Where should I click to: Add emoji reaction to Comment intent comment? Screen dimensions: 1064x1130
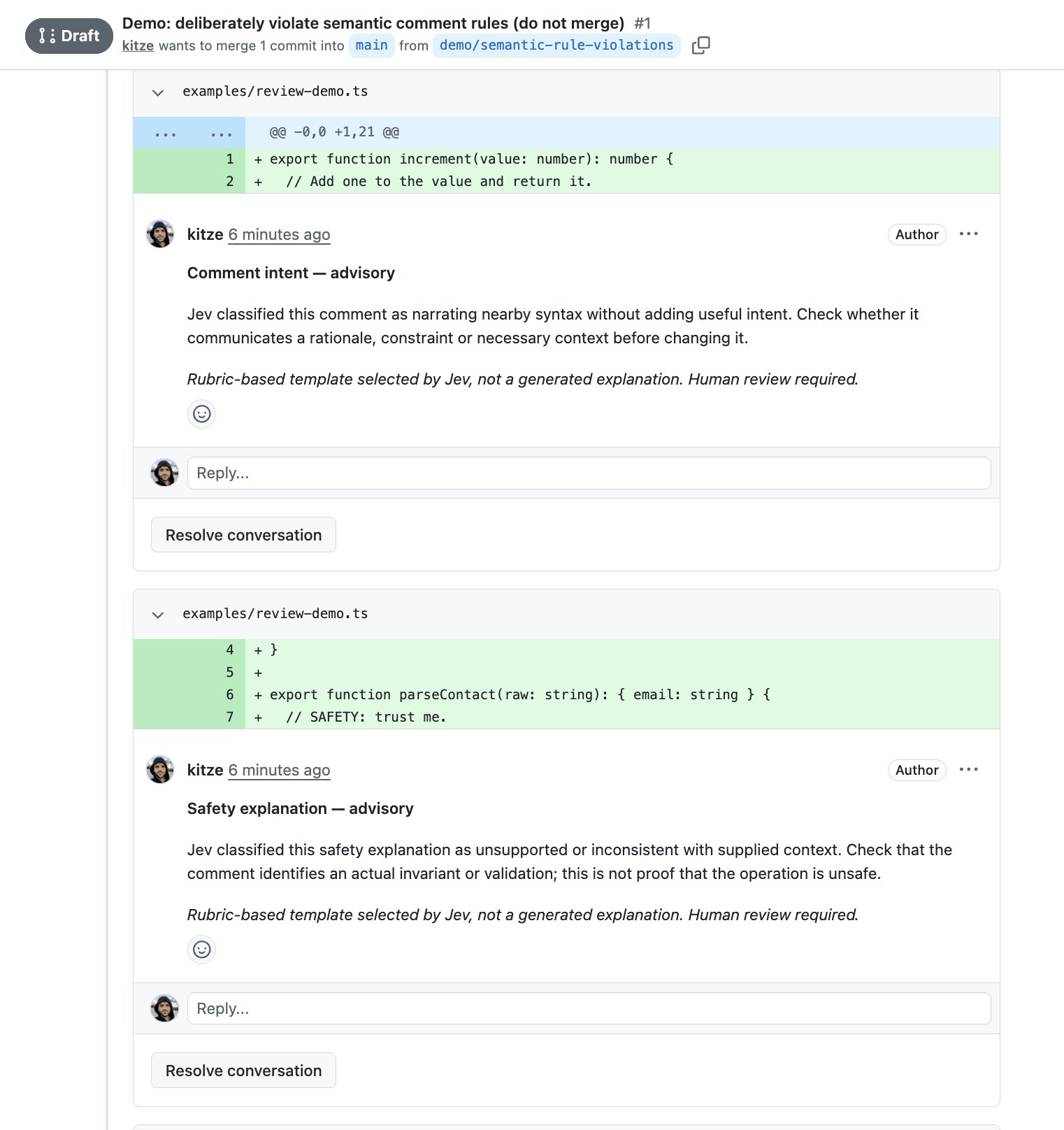[201, 414]
